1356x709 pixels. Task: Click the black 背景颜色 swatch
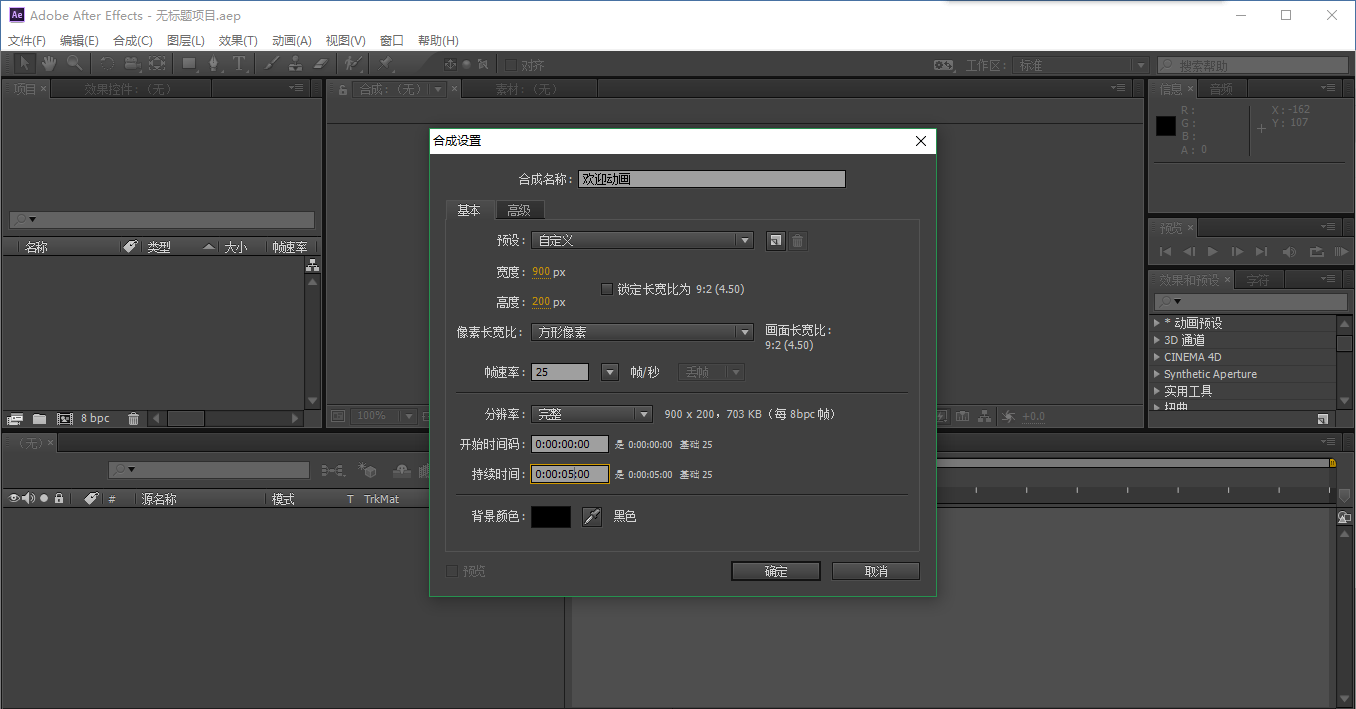pos(551,516)
